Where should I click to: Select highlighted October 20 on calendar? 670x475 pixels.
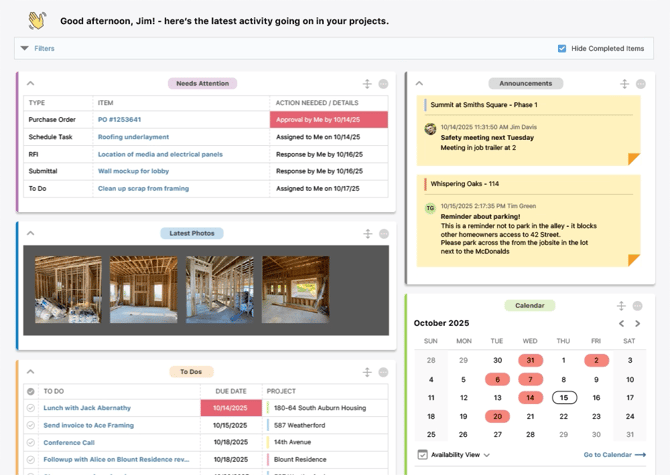click(497, 416)
